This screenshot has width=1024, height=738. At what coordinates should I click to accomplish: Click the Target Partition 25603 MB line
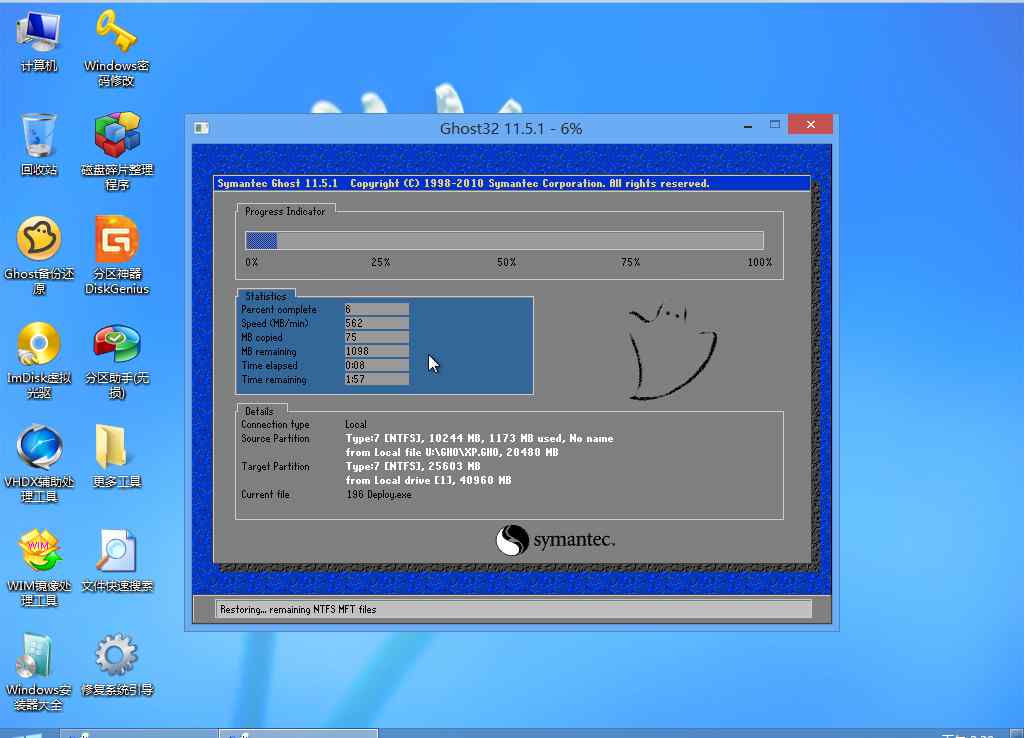click(x=413, y=466)
